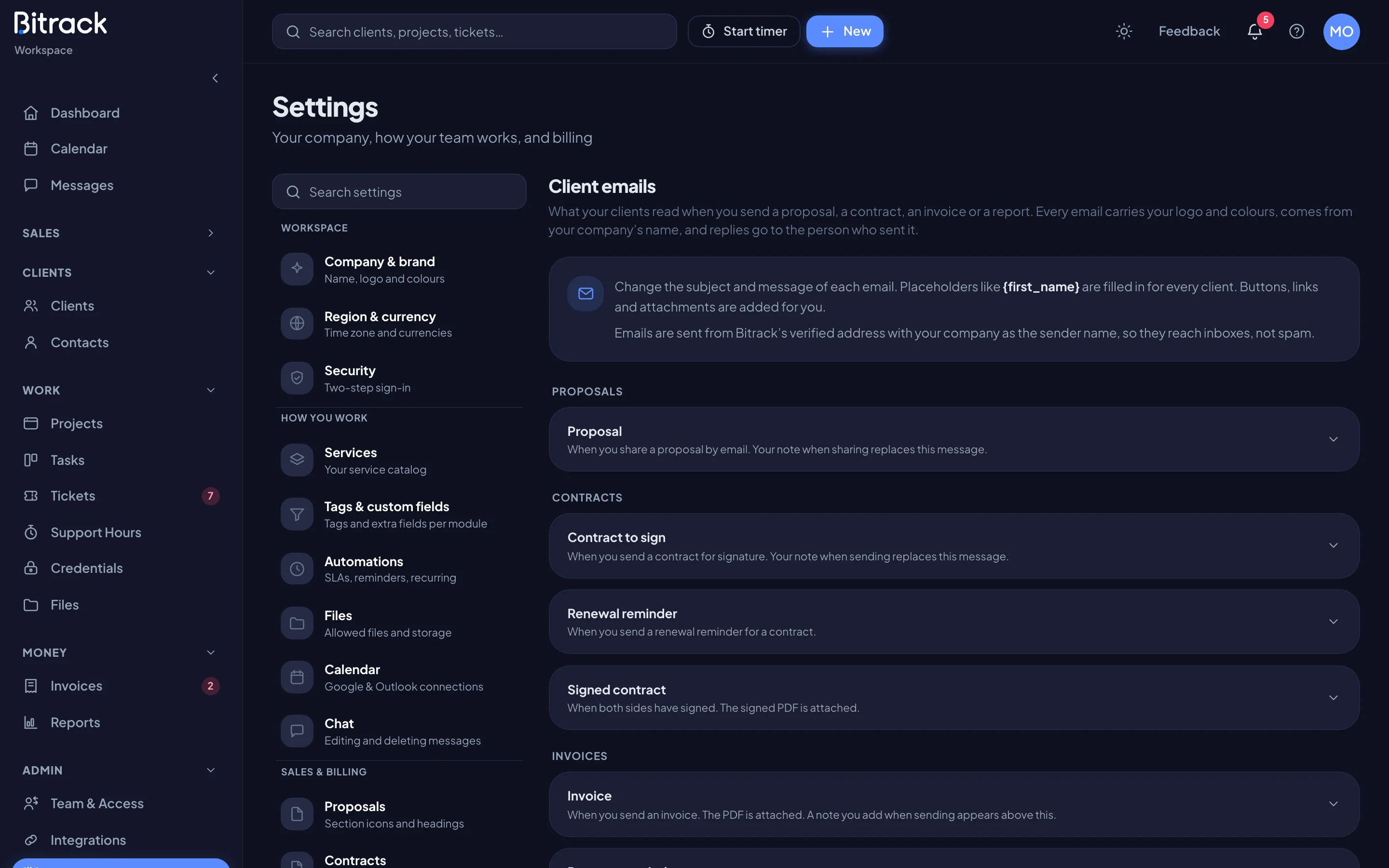Click the Dashboard home icon
This screenshot has width=1389, height=868.
point(31,113)
